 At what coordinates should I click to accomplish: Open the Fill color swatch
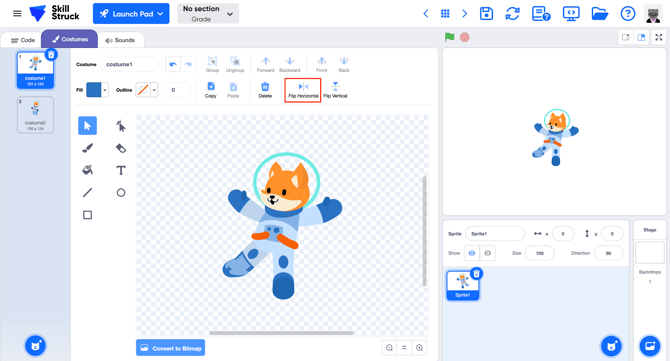click(x=97, y=90)
